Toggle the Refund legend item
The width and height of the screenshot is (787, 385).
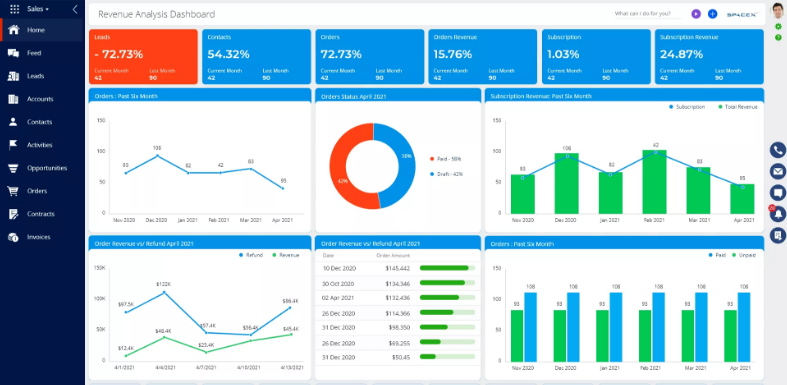pos(251,255)
